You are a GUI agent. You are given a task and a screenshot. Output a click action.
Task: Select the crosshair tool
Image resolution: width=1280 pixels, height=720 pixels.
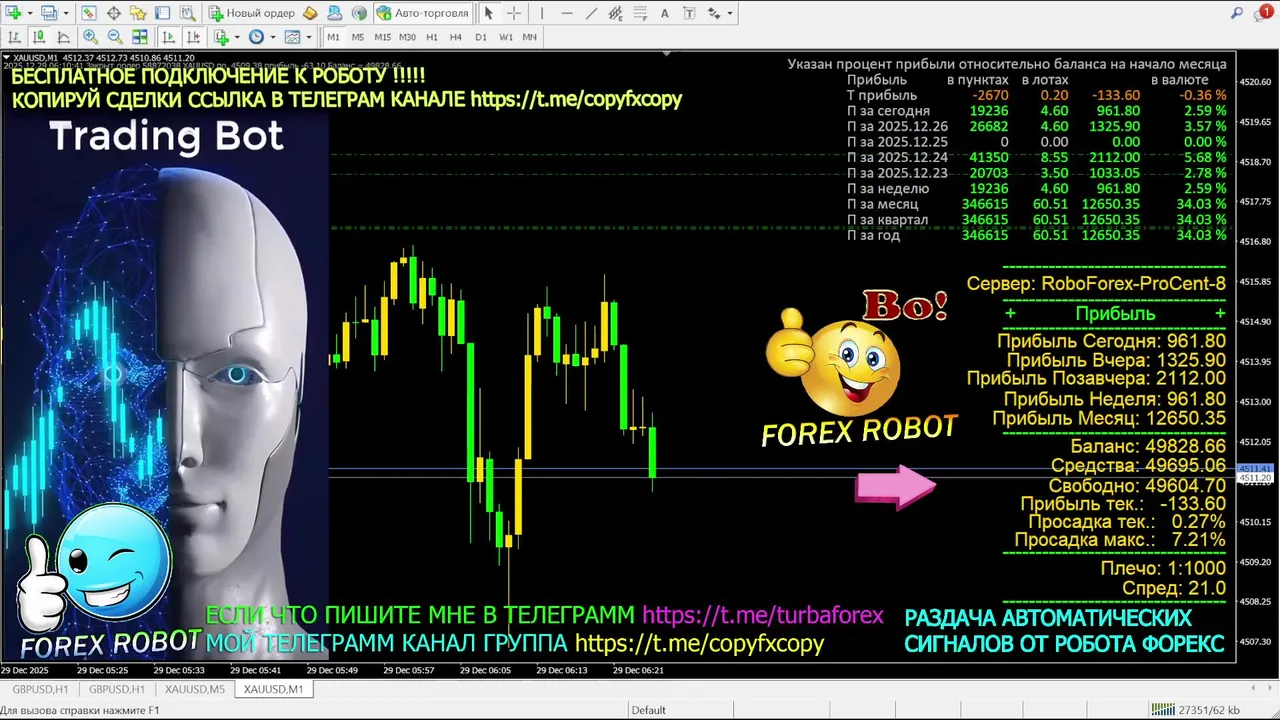tap(514, 13)
